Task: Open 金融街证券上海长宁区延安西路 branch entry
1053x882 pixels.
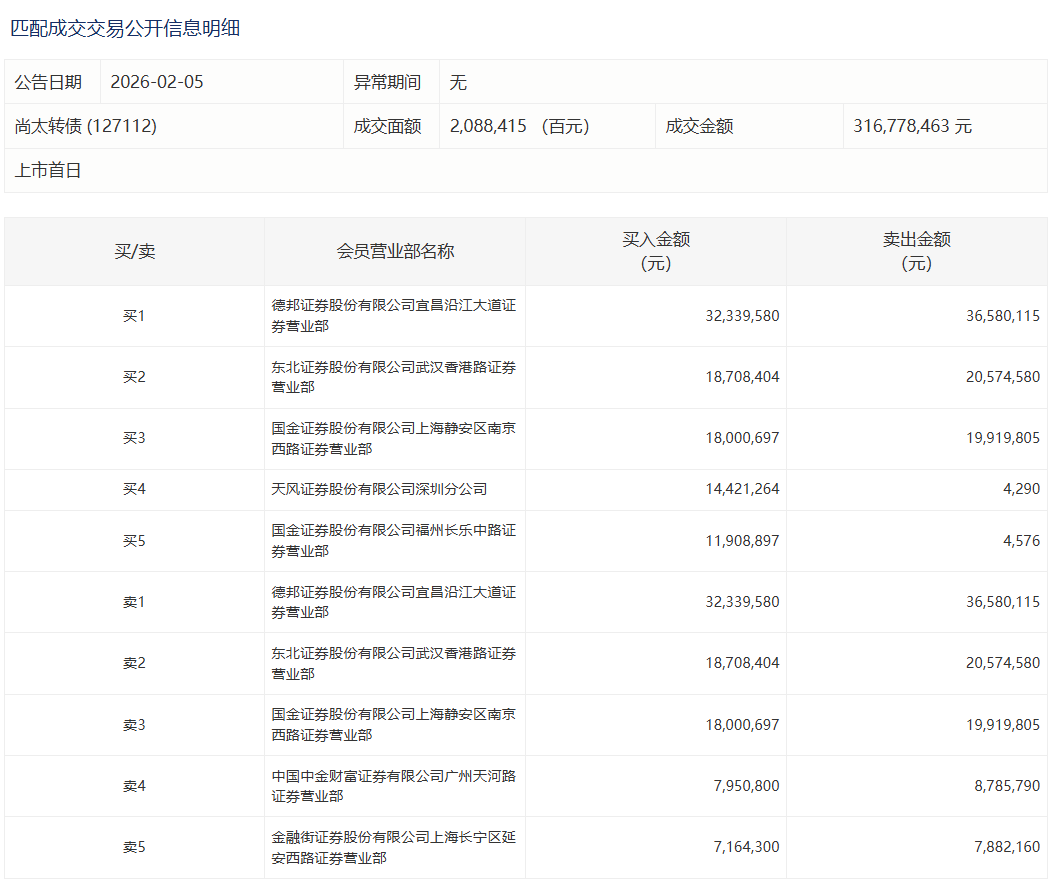Action: [x=393, y=847]
